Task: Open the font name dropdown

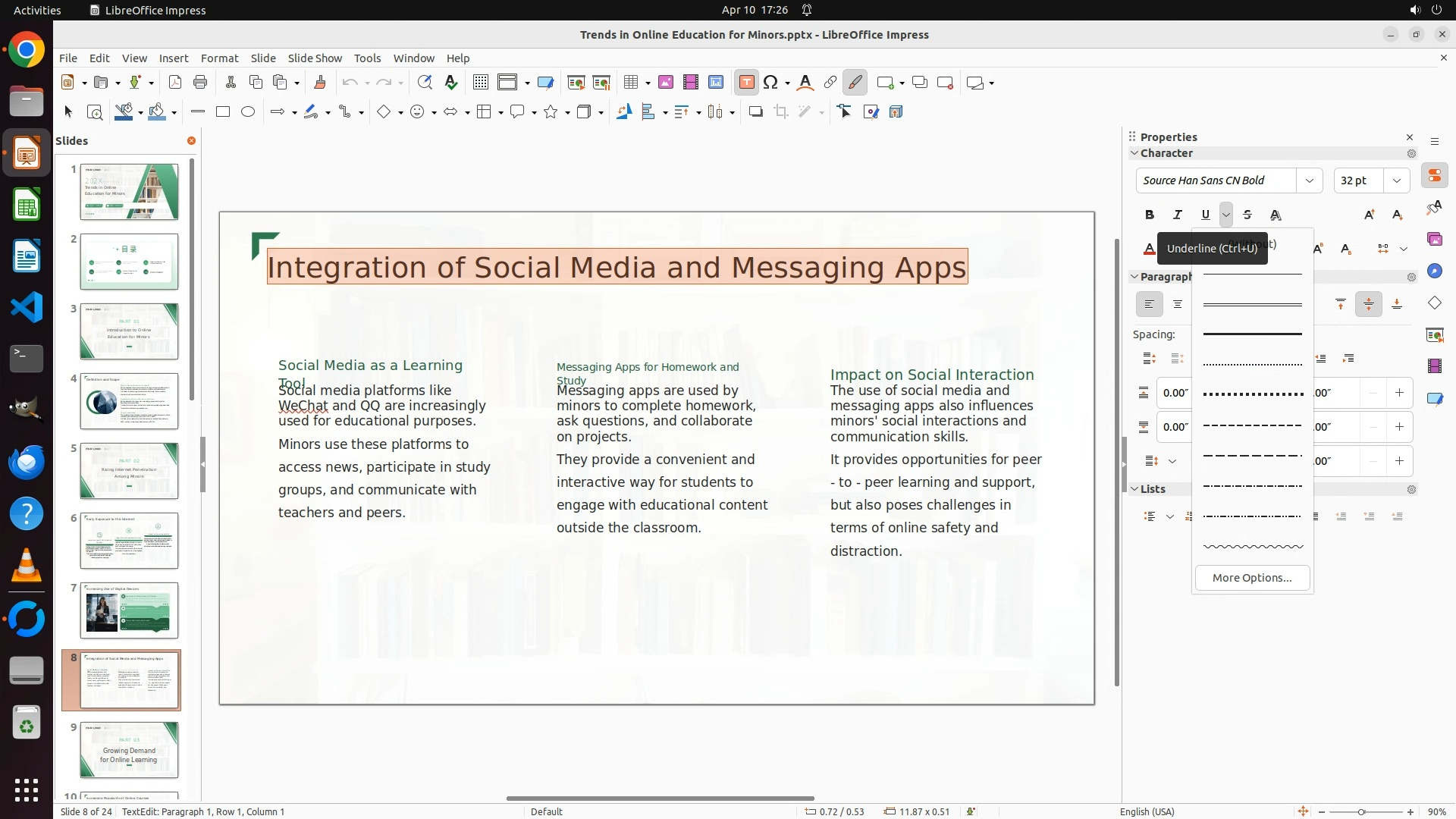Action: tap(1309, 180)
